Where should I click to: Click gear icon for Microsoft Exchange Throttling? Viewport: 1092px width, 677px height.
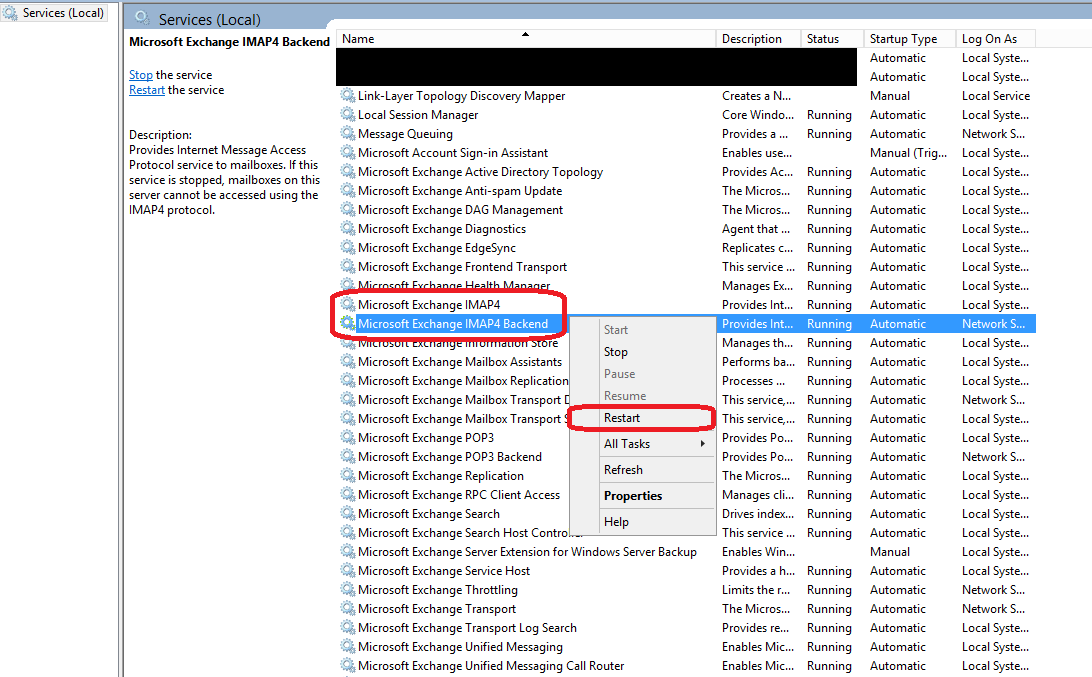348,589
